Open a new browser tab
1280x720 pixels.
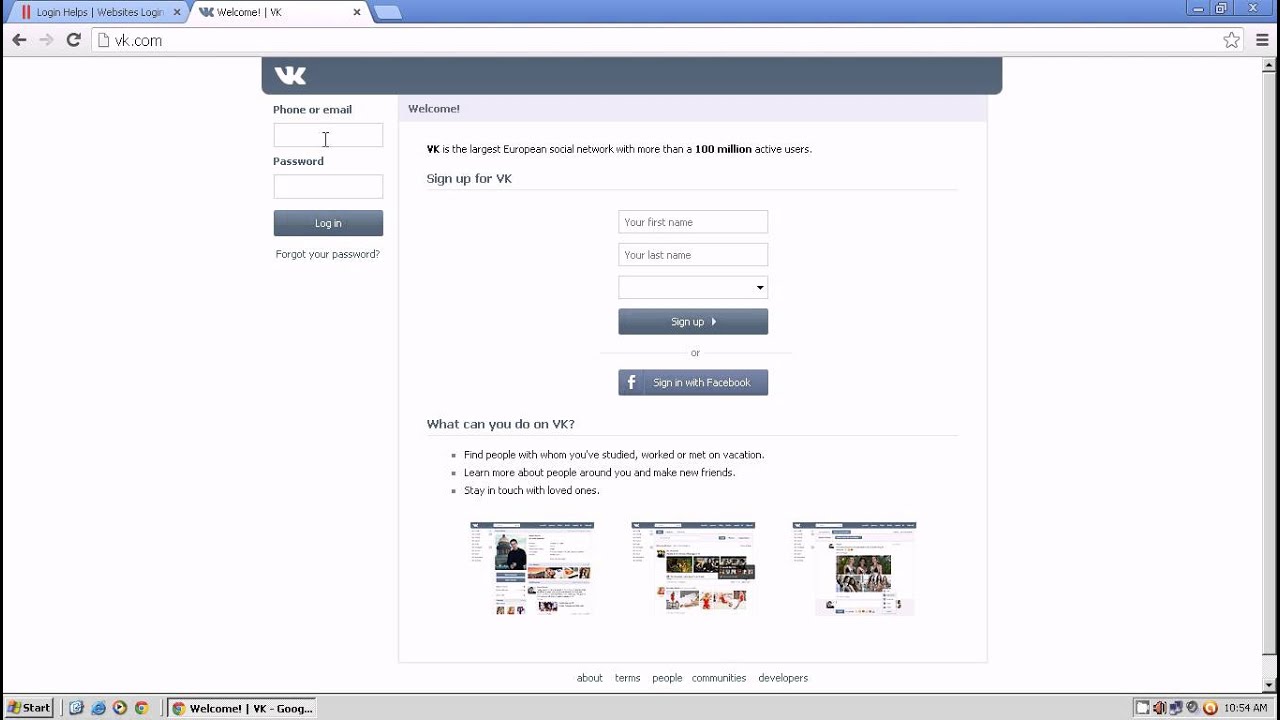point(388,12)
